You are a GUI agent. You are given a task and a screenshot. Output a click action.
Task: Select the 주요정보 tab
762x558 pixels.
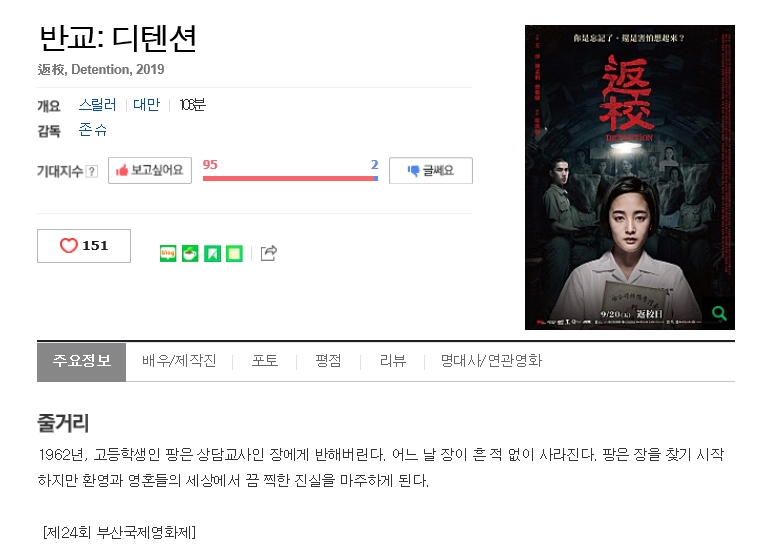coord(82,362)
